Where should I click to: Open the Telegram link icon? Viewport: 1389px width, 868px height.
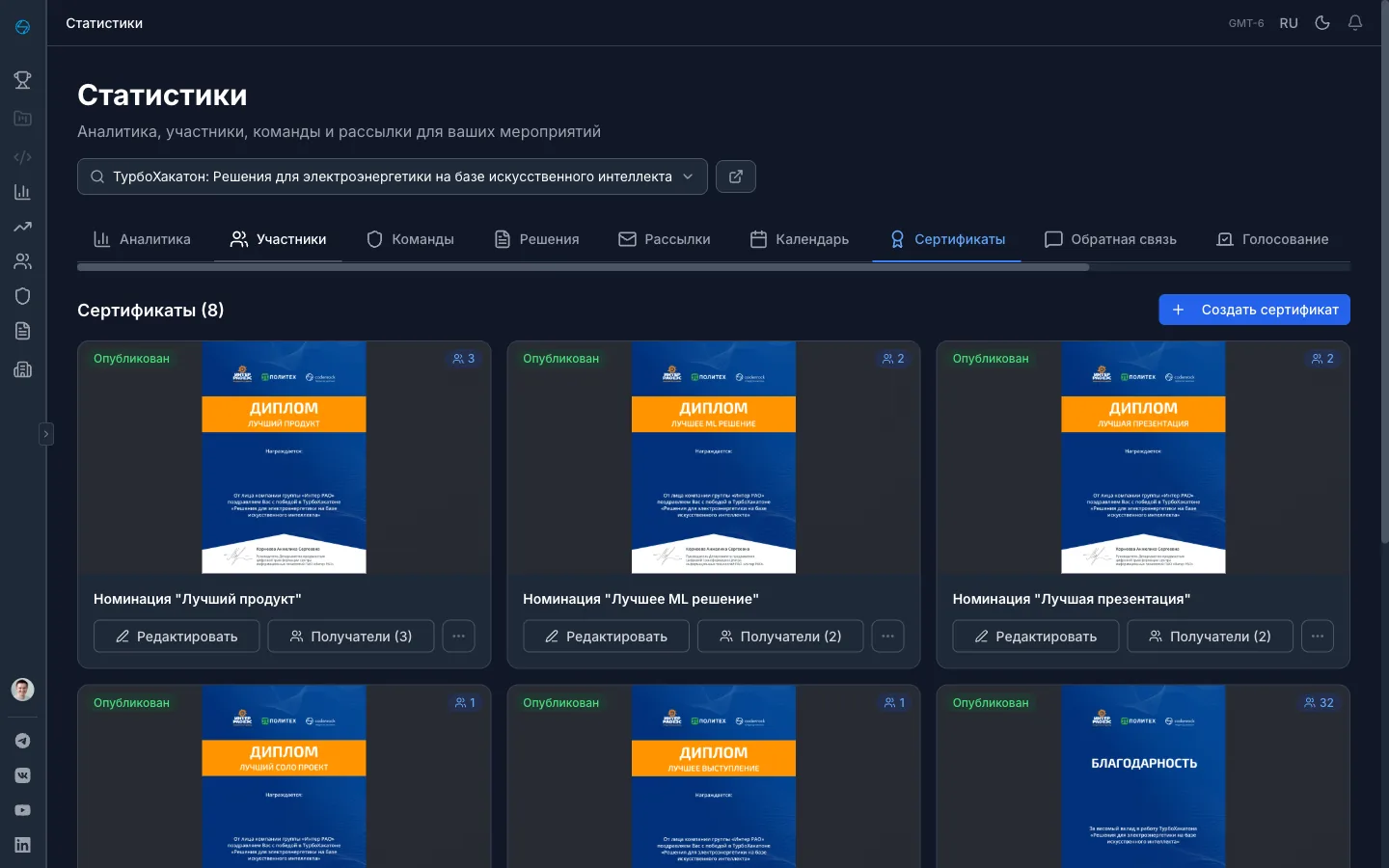pos(22,741)
